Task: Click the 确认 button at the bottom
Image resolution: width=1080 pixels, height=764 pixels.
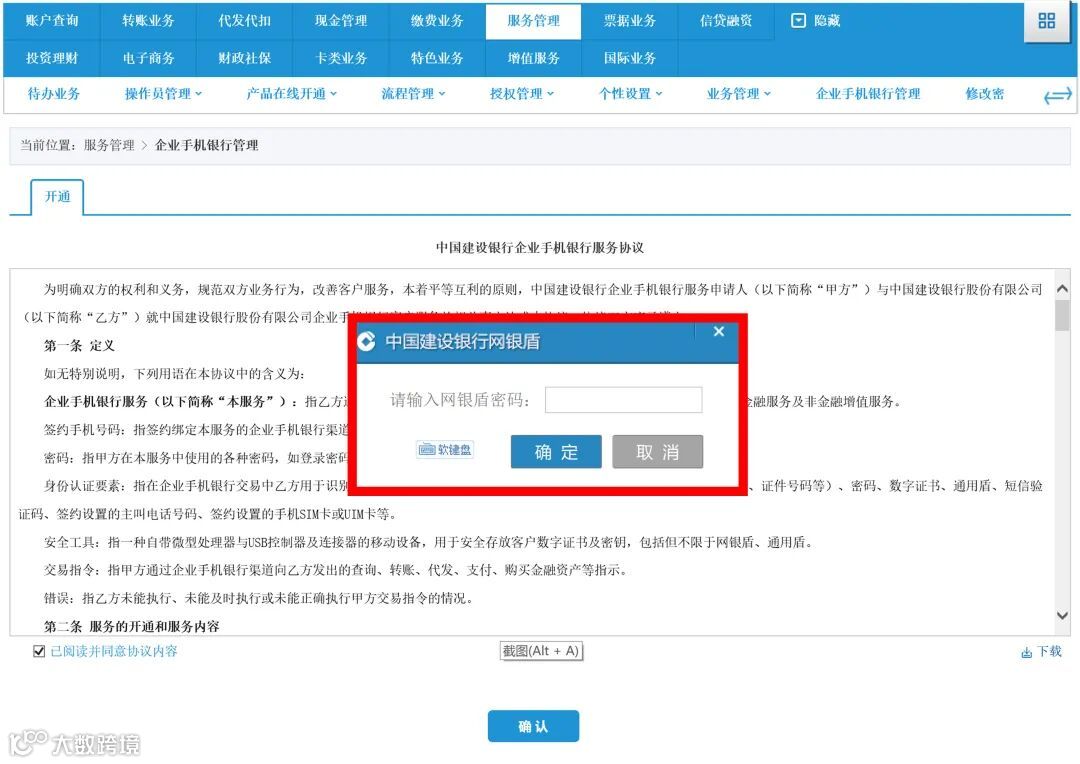Action: (x=533, y=726)
